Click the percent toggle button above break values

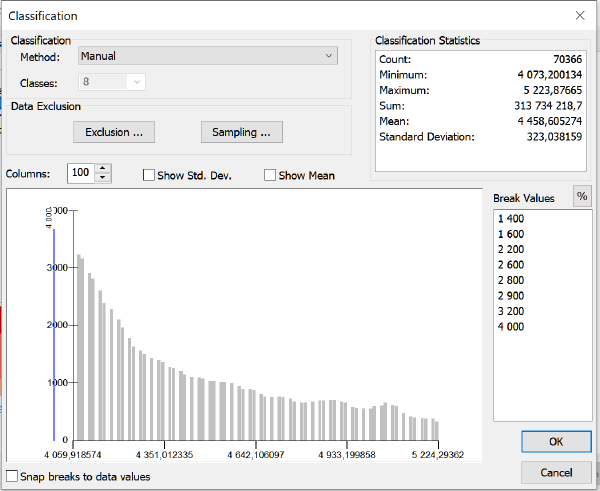click(x=581, y=197)
